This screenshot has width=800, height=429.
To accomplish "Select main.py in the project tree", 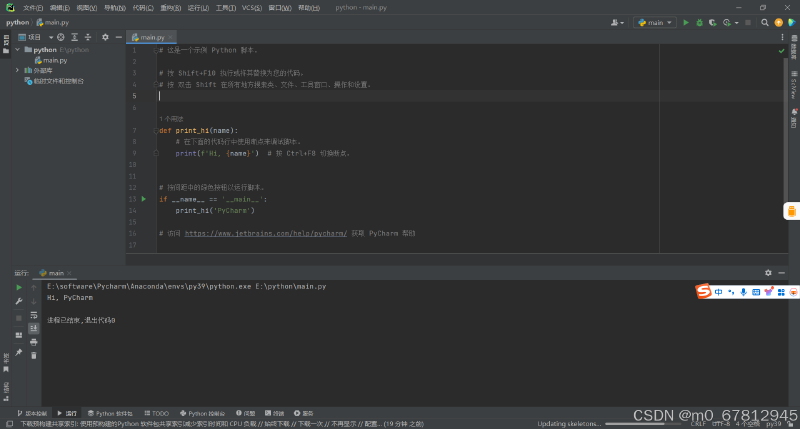I will [51, 60].
